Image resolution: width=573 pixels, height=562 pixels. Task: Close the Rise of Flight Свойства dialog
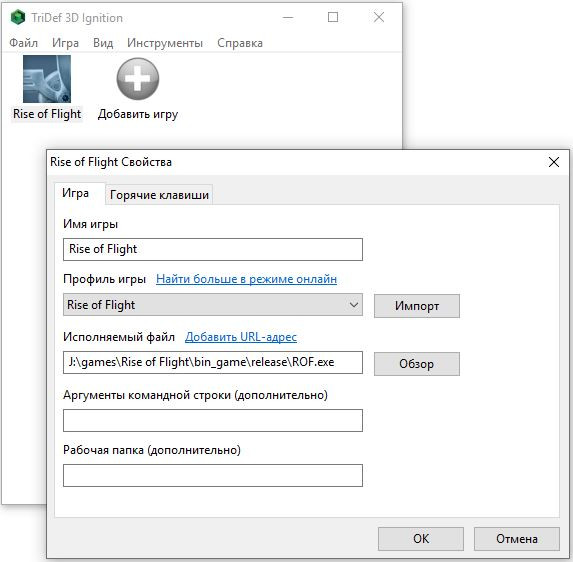[554, 162]
